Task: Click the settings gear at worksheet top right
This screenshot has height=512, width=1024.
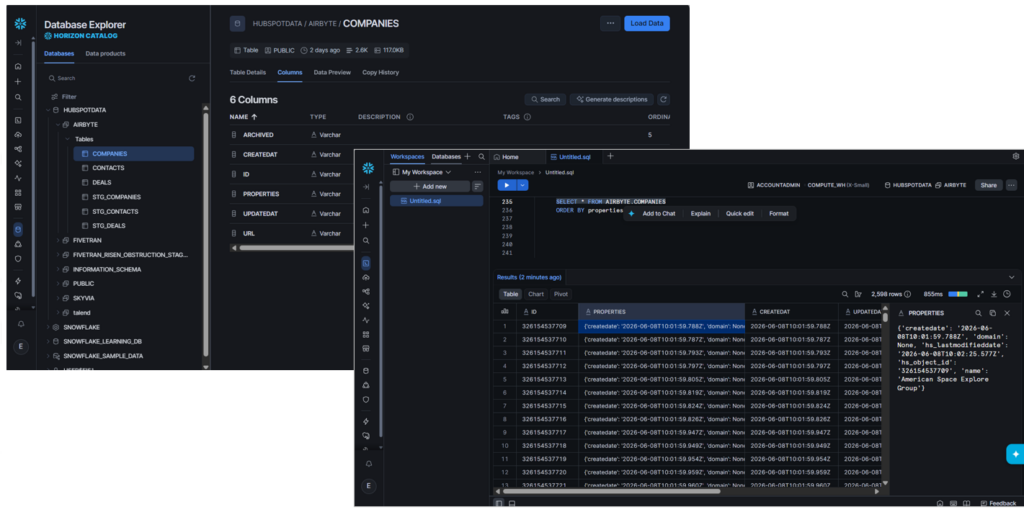Action: (1016, 157)
